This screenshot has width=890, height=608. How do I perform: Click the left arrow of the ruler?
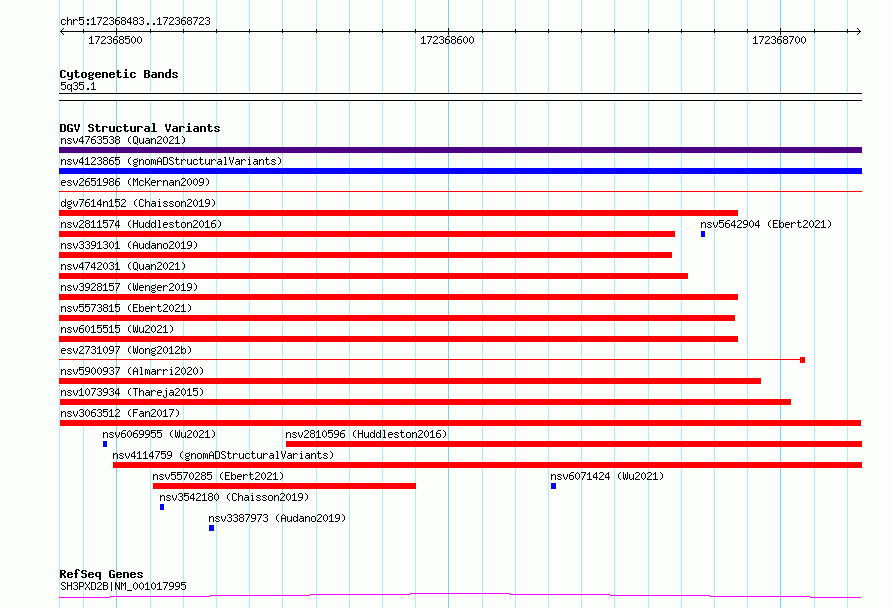(62, 32)
